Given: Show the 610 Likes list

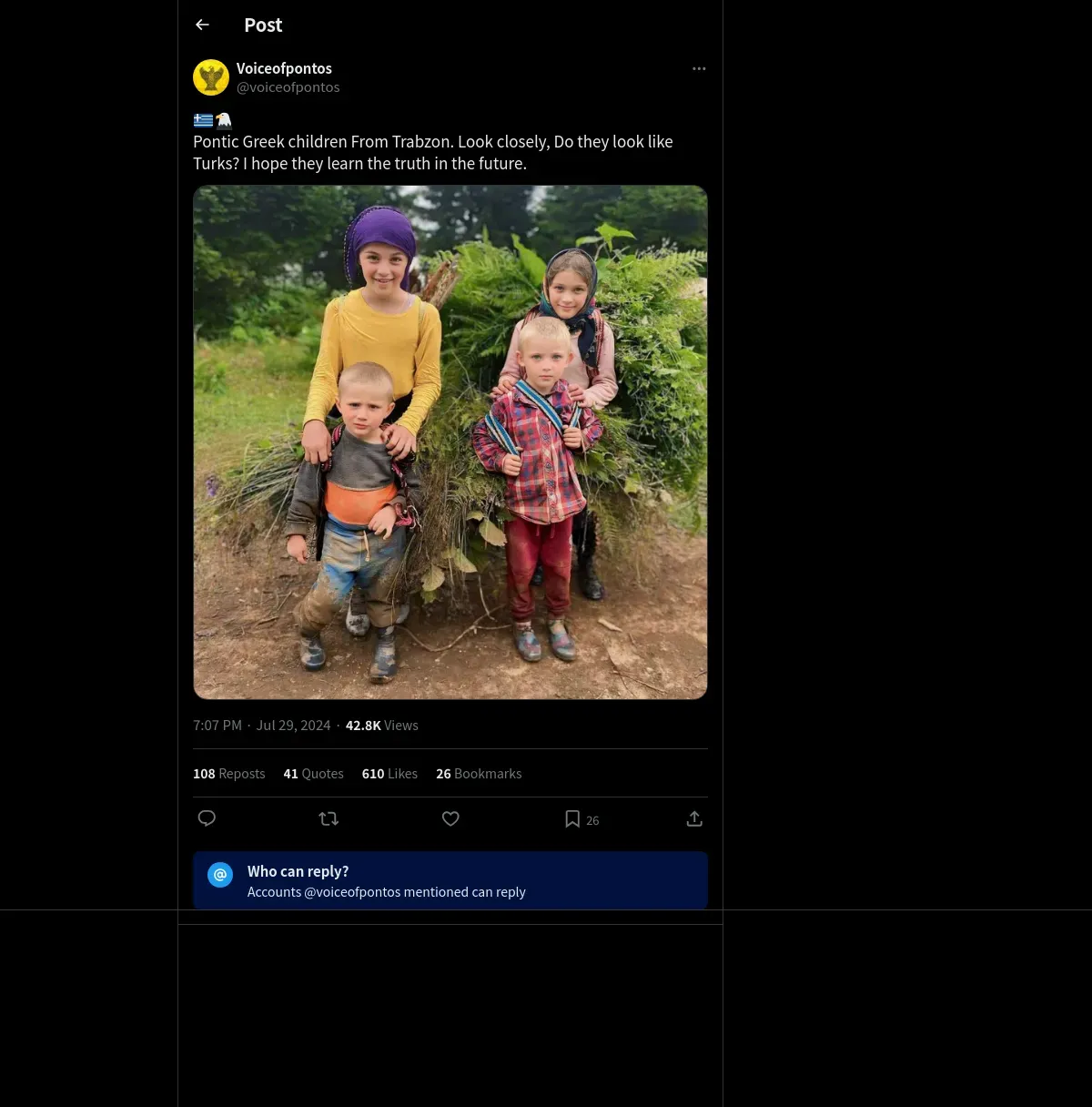Looking at the screenshot, I should click(x=389, y=774).
